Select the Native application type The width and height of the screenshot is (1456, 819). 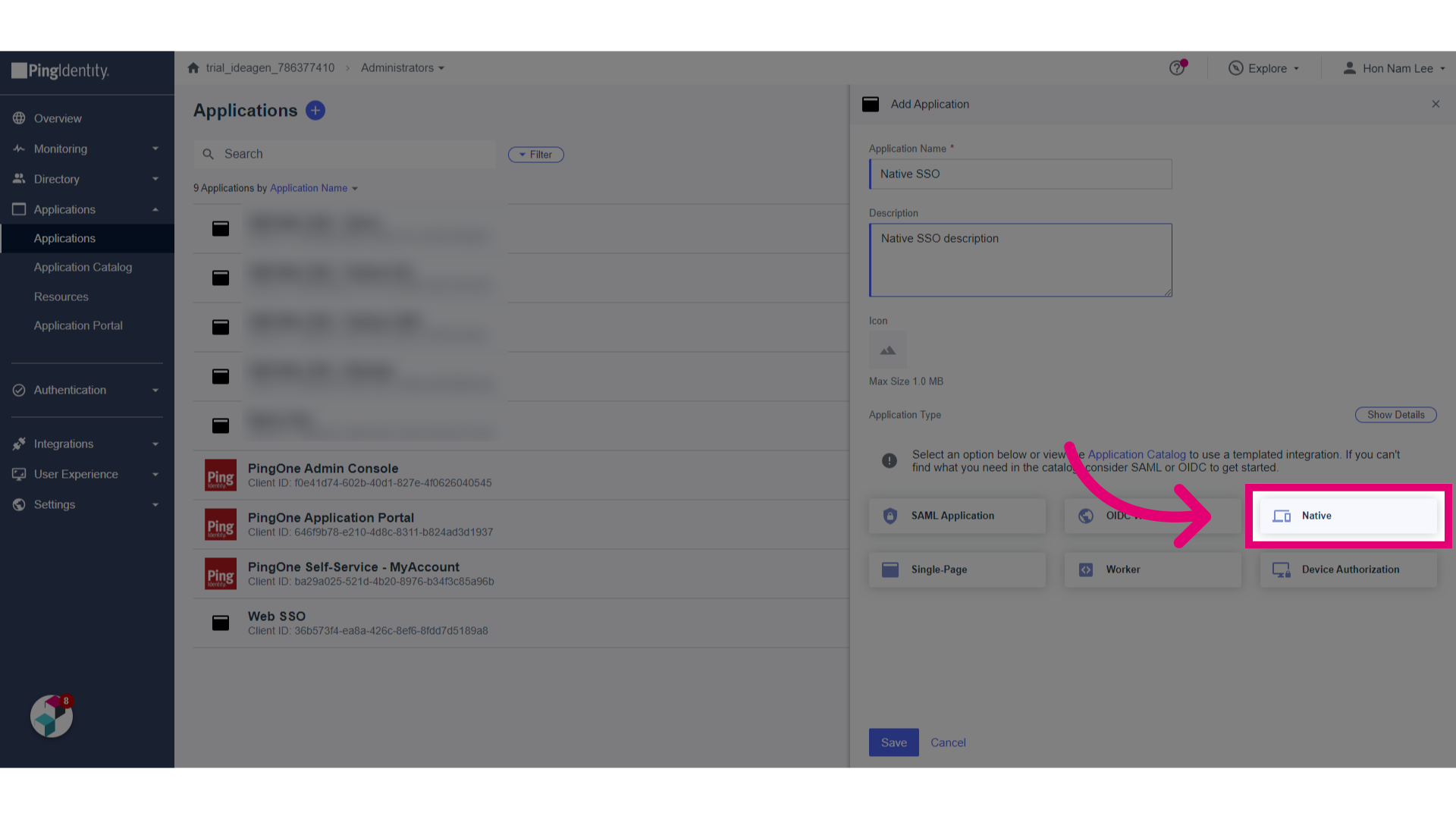coord(1348,516)
